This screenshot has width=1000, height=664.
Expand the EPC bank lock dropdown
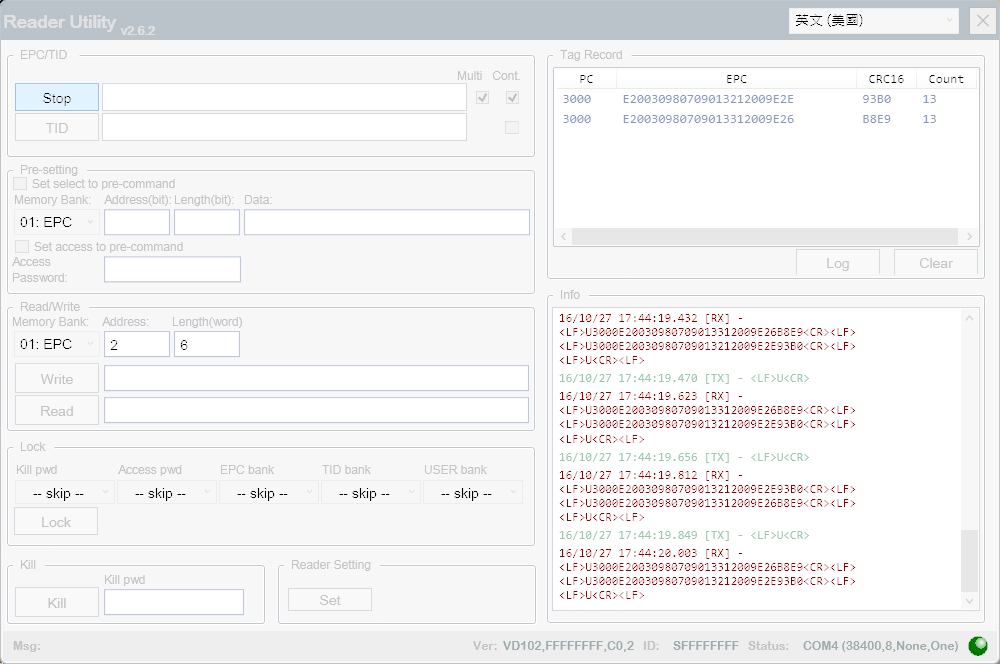(x=268, y=493)
